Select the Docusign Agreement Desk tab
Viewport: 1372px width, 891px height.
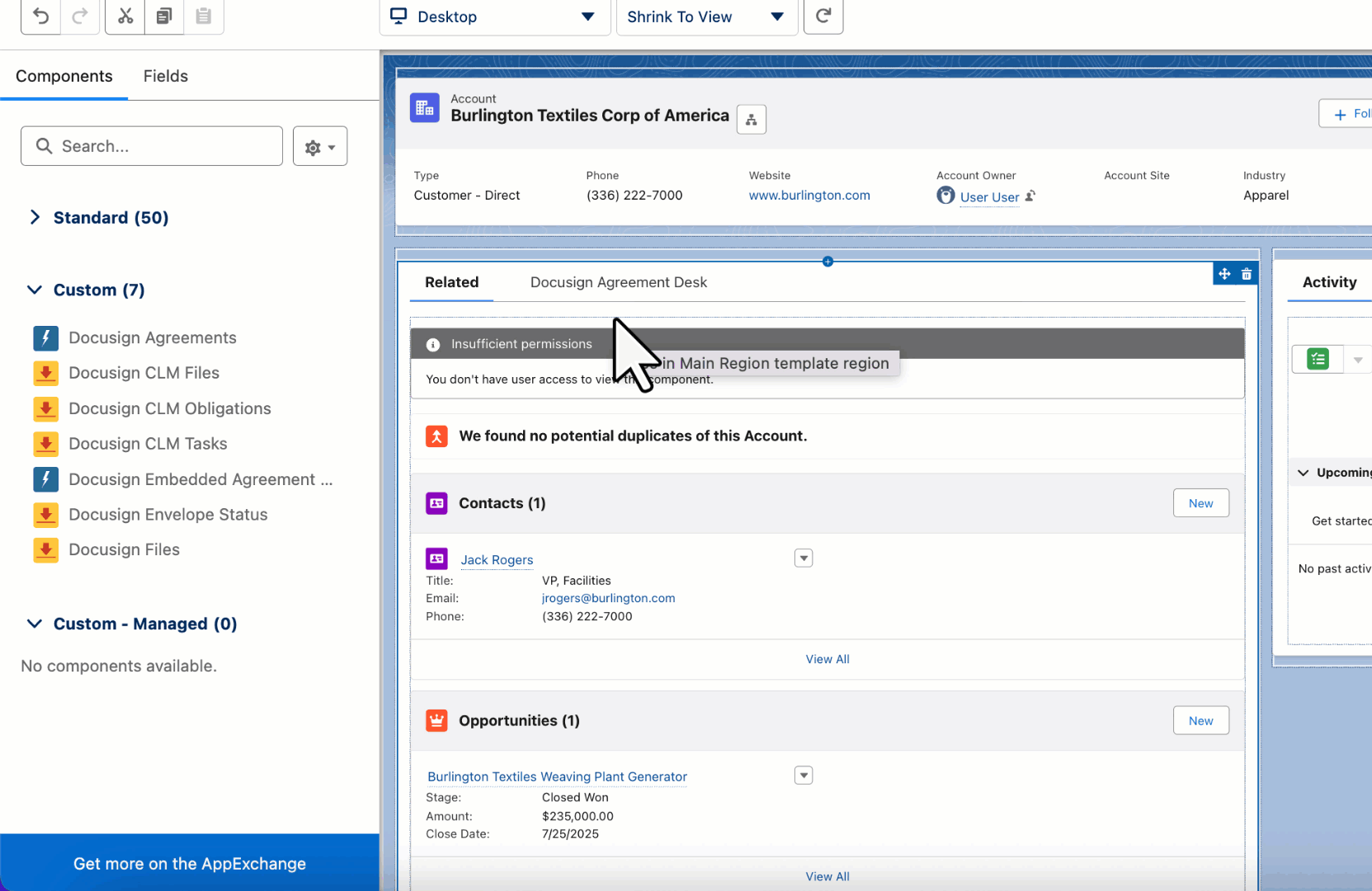pos(618,282)
